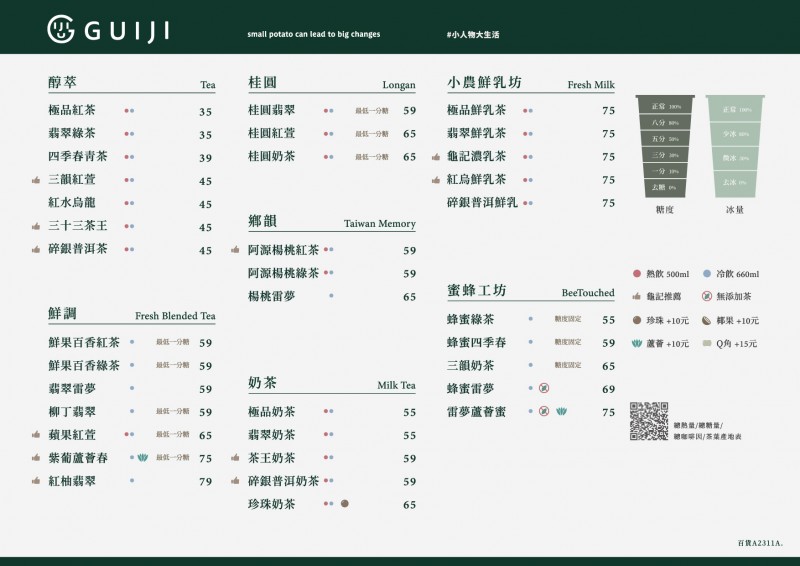This screenshot has width=800, height=566.
Task: Click thumbs-up icon beside 龜記濃乳茶
Action: tap(436, 157)
